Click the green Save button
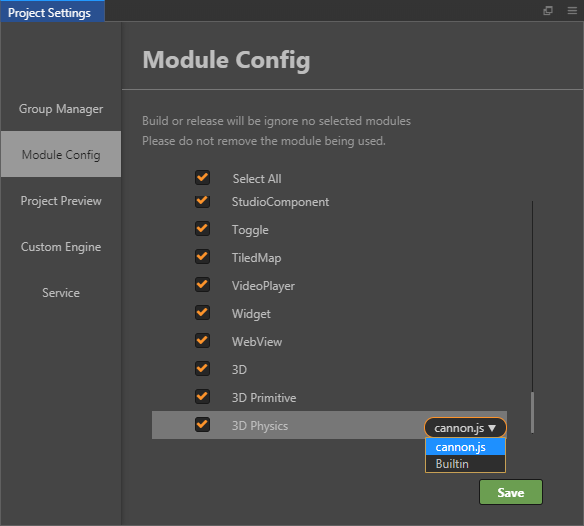The width and height of the screenshot is (584, 526). (x=511, y=492)
